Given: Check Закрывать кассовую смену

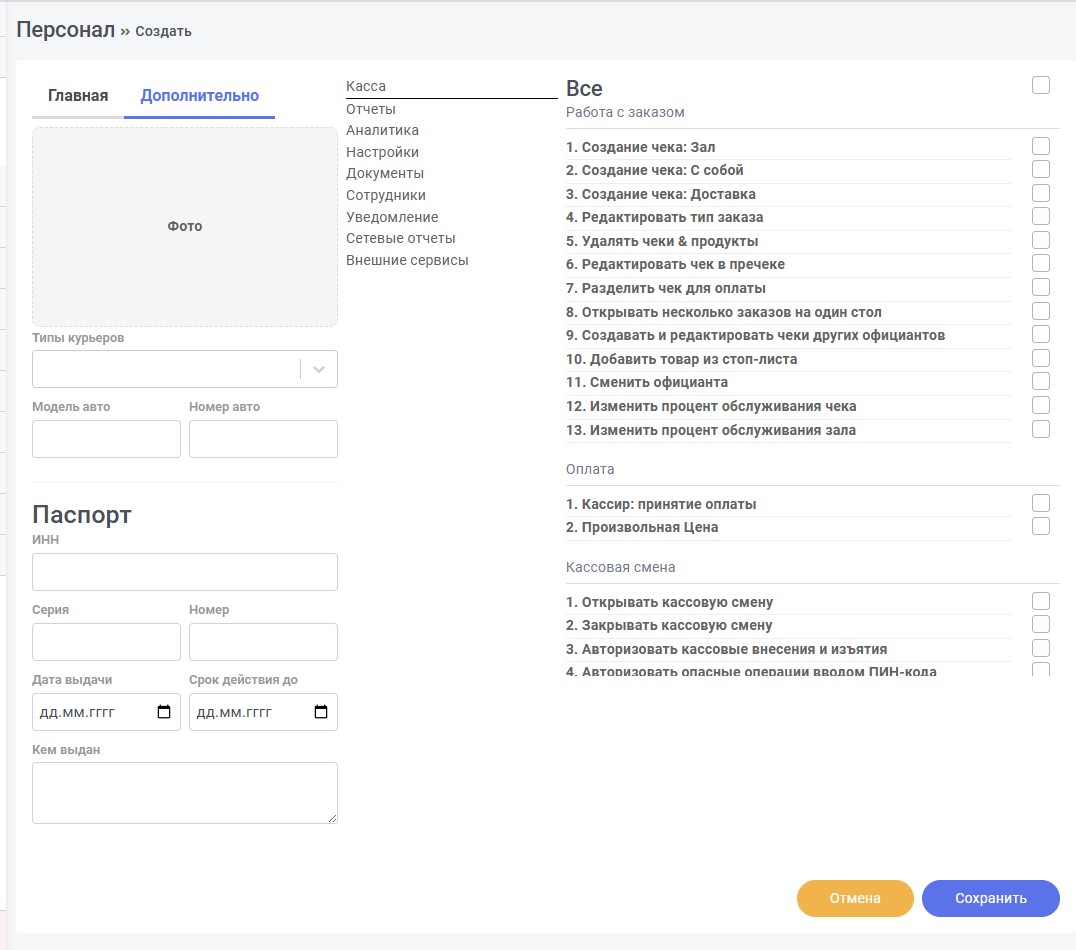Looking at the screenshot, I should (x=1041, y=625).
